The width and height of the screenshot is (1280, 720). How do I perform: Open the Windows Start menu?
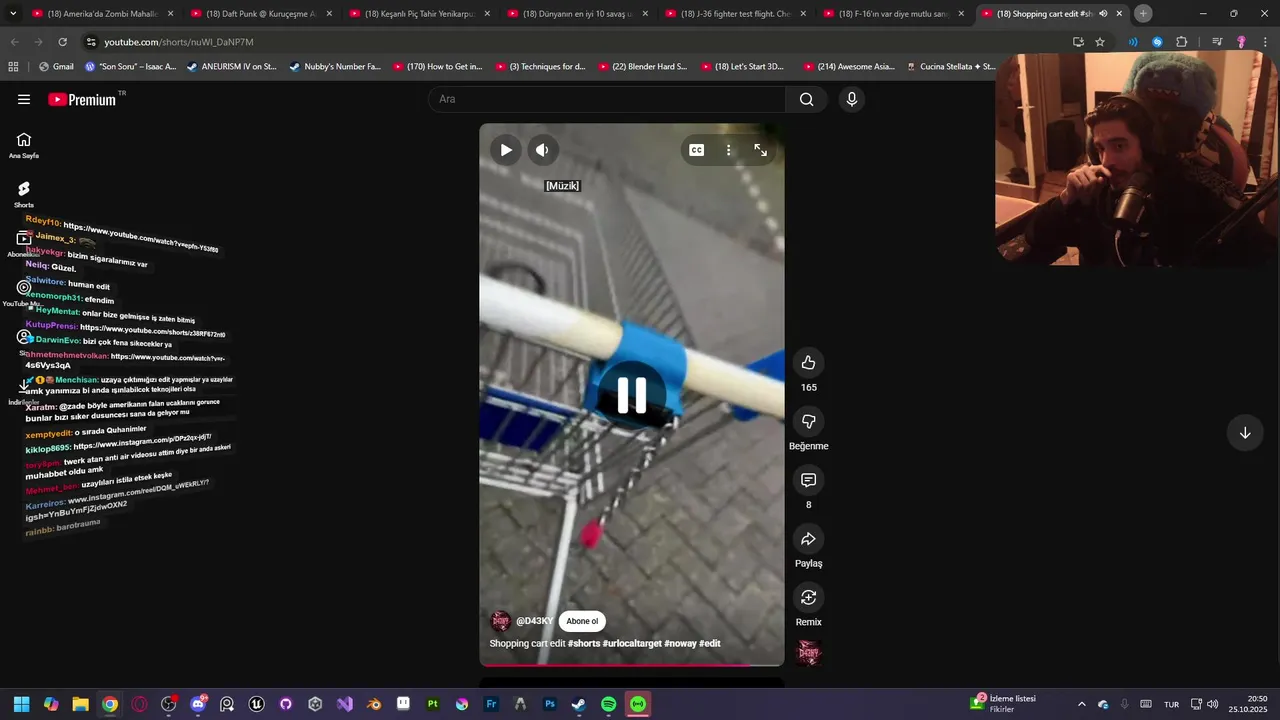tap(22, 704)
